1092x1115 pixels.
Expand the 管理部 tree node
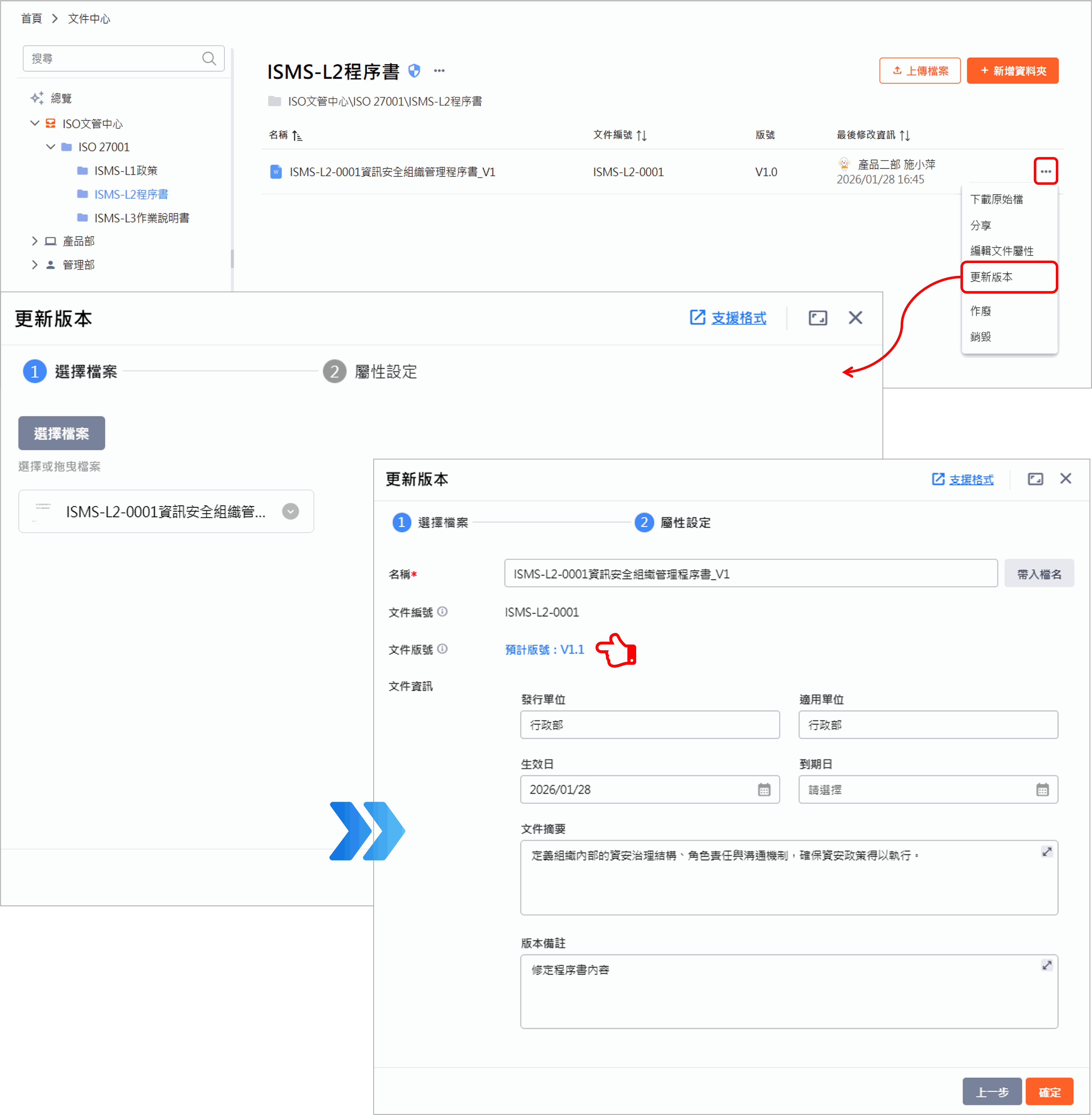(35, 264)
